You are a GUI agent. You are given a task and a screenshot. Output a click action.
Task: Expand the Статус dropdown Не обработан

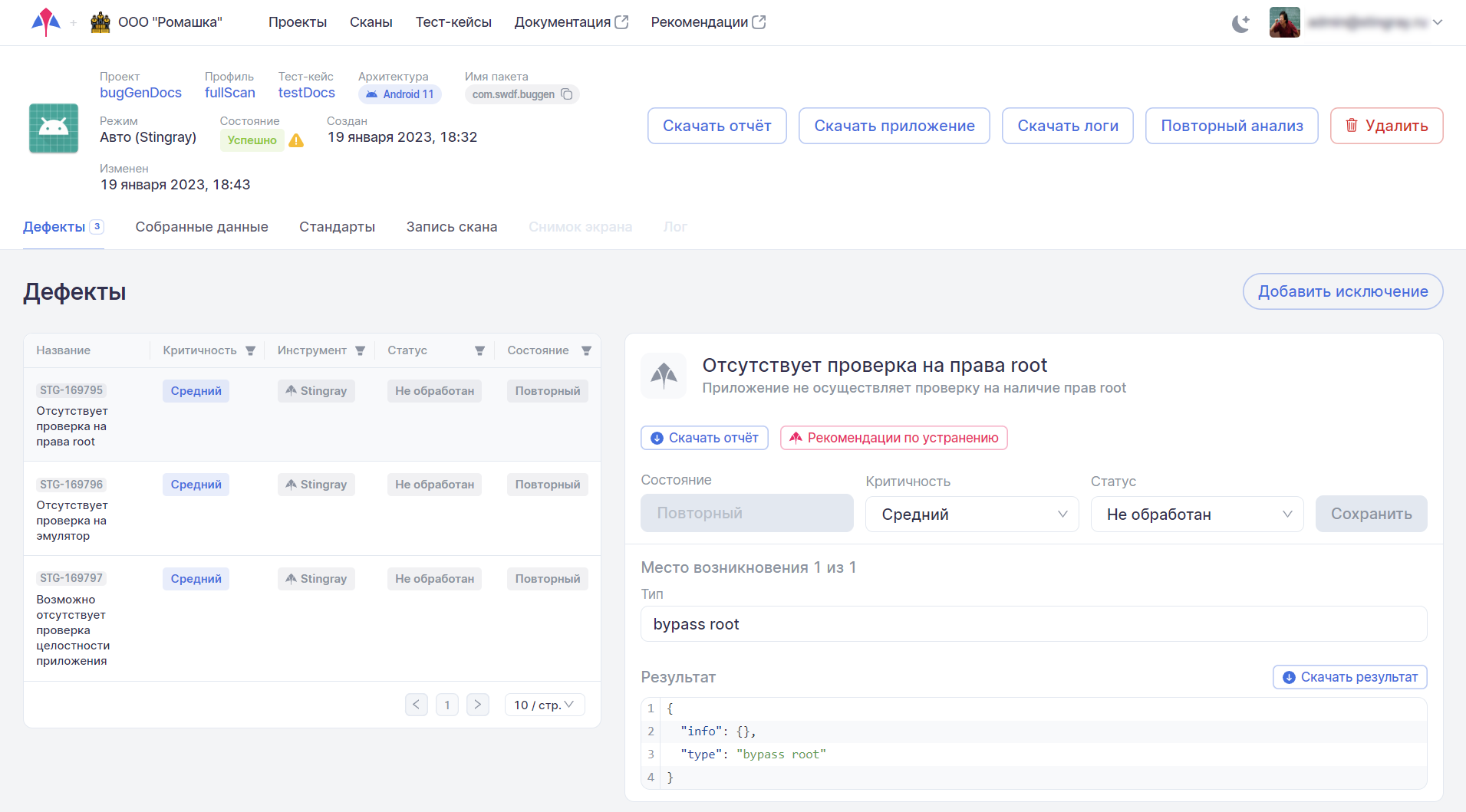coord(1197,514)
